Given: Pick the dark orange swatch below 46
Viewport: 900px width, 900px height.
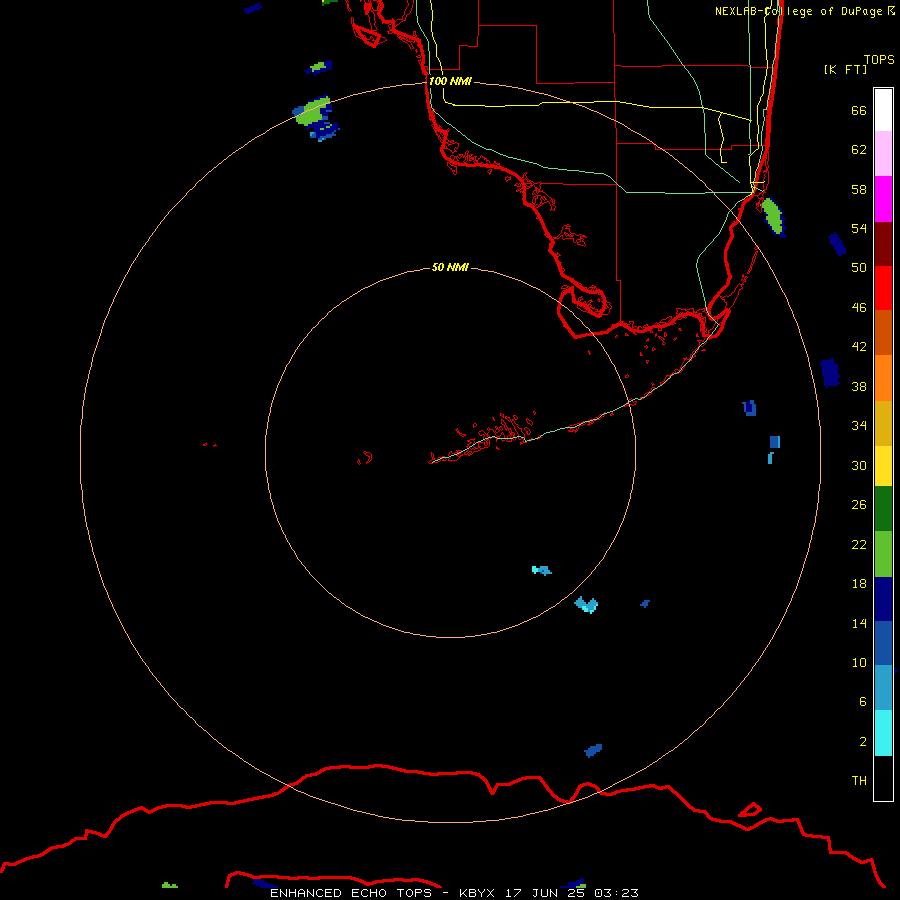Looking at the screenshot, I should click(883, 332).
